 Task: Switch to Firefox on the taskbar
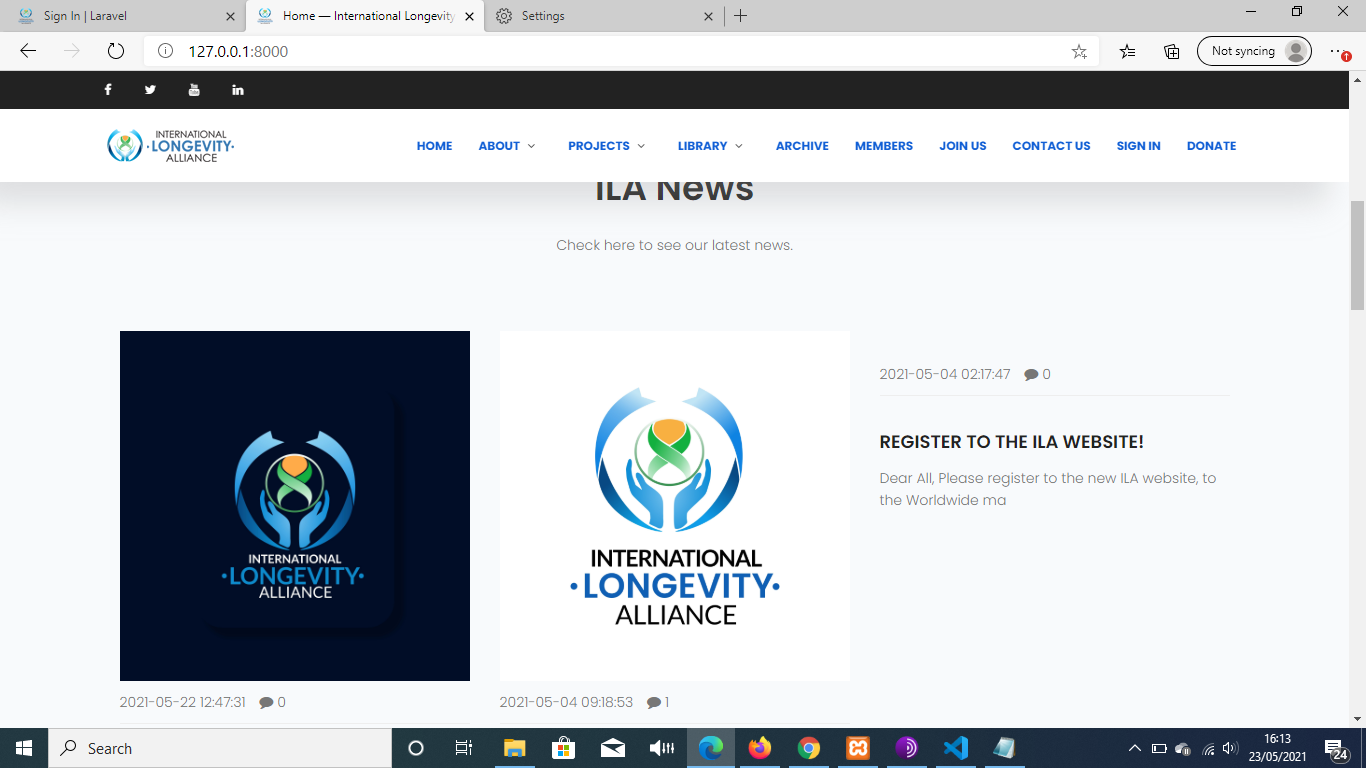pos(760,748)
